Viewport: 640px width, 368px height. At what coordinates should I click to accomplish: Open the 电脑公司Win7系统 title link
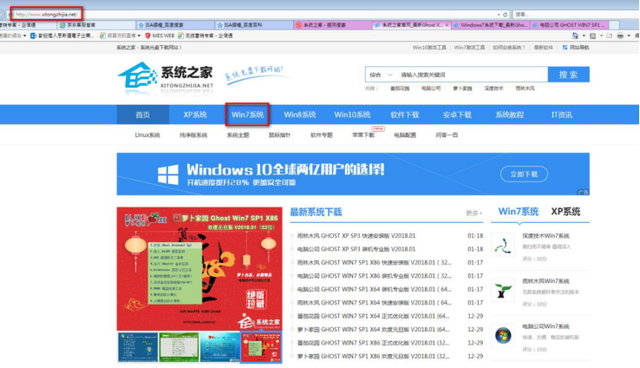pos(545,326)
